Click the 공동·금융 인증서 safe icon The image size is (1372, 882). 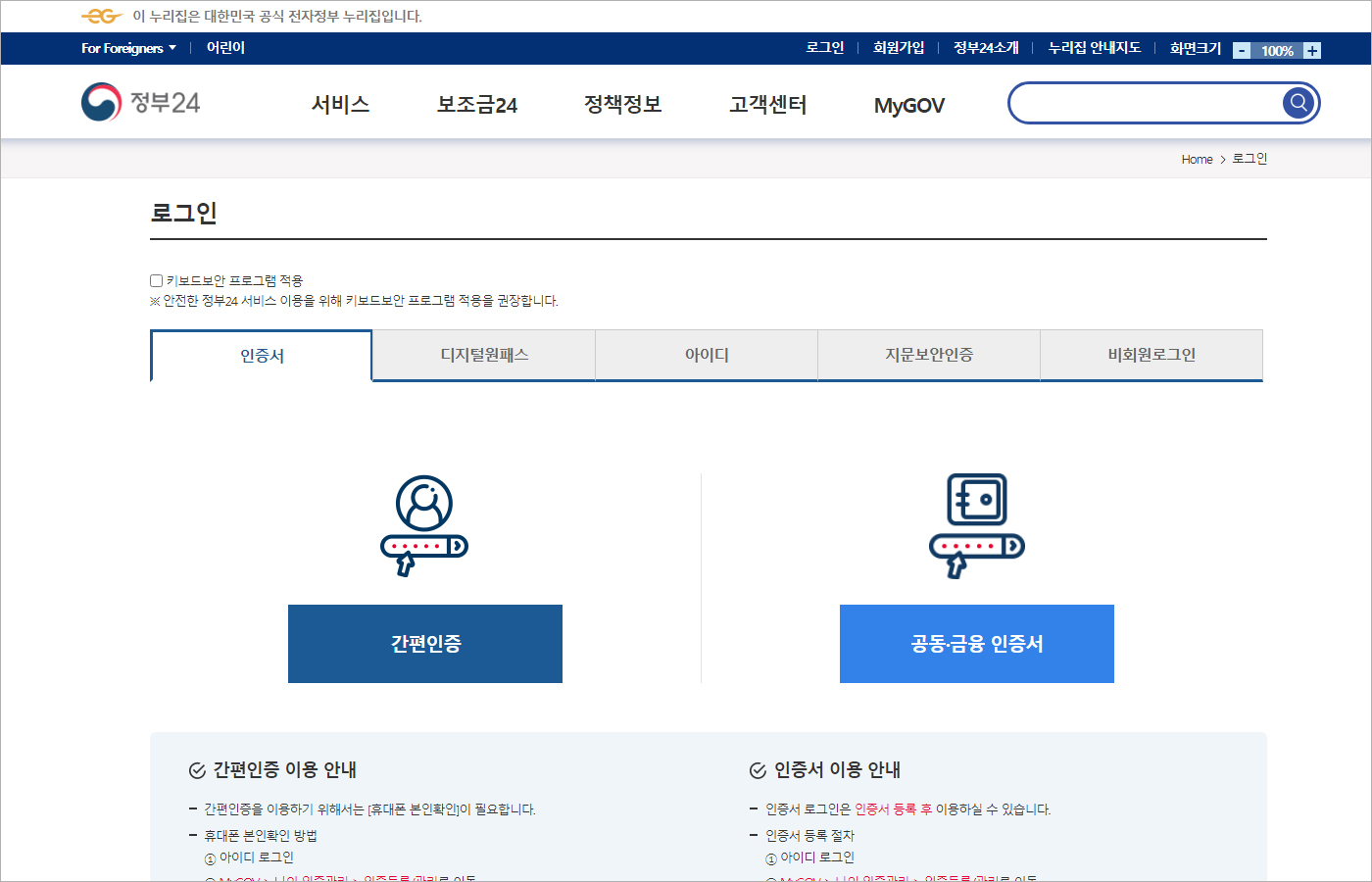tap(977, 526)
